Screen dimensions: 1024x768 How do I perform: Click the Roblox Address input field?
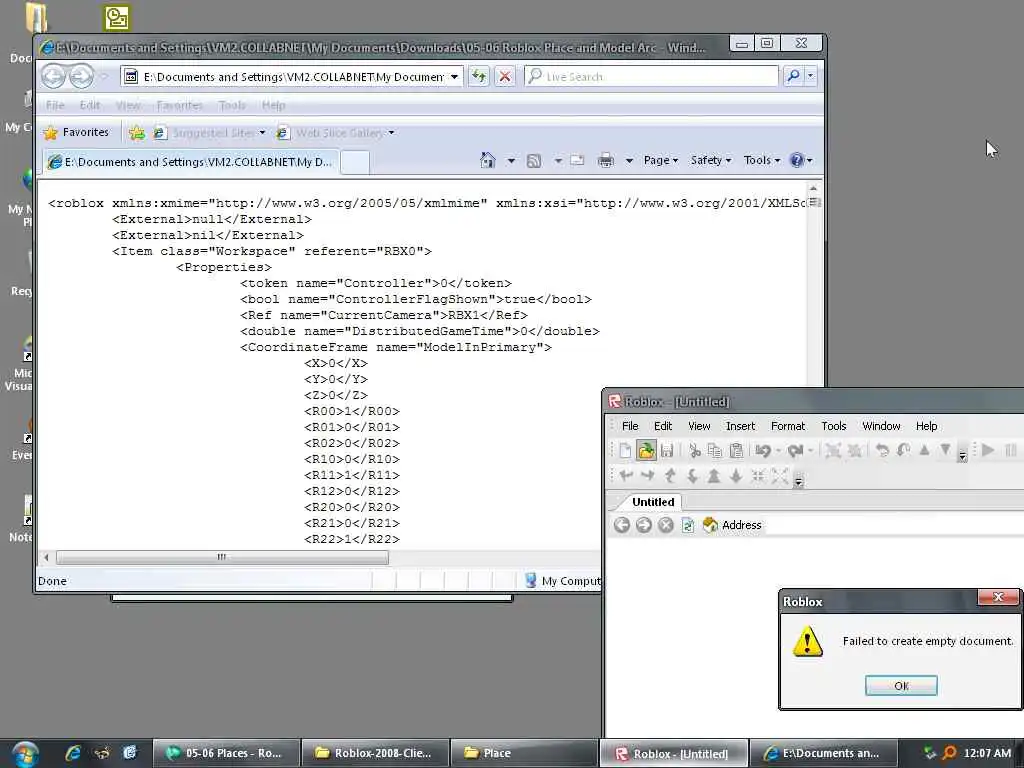[894, 525]
